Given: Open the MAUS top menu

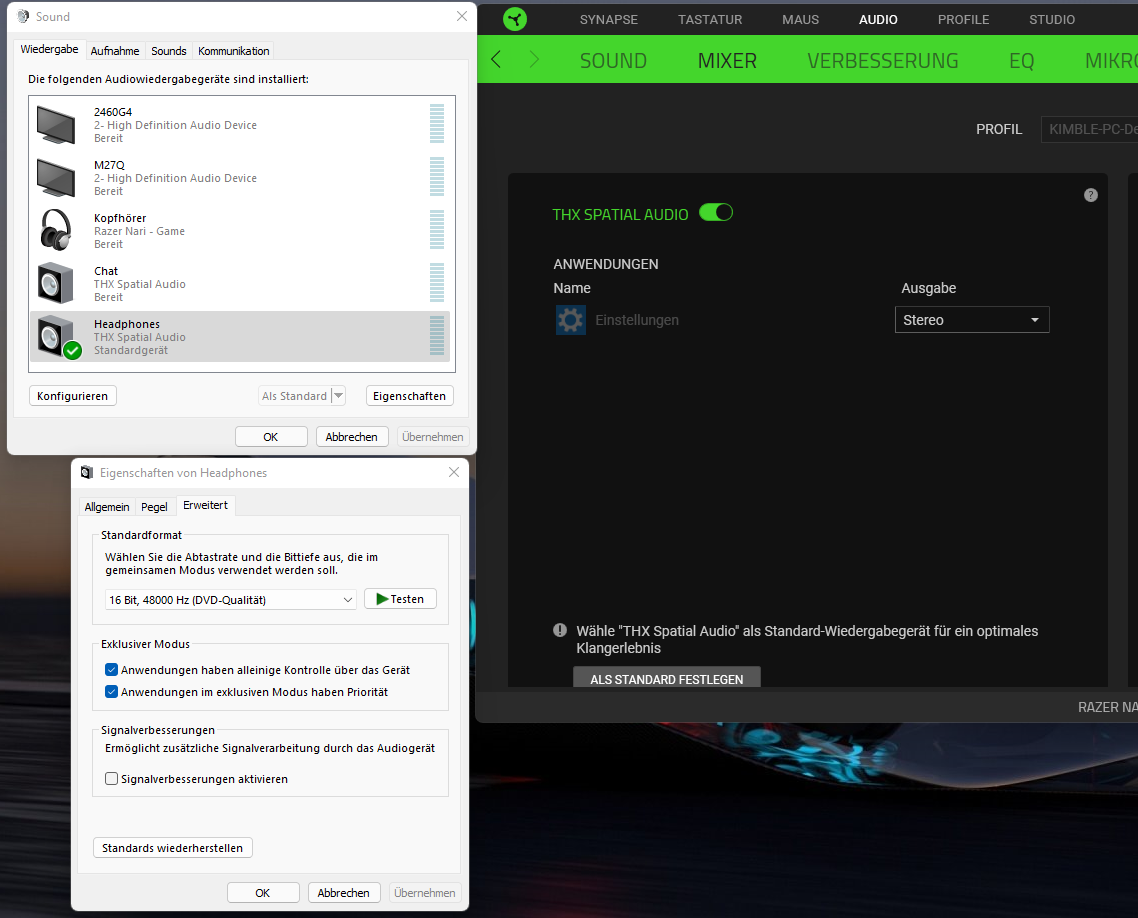Looking at the screenshot, I should [x=801, y=20].
